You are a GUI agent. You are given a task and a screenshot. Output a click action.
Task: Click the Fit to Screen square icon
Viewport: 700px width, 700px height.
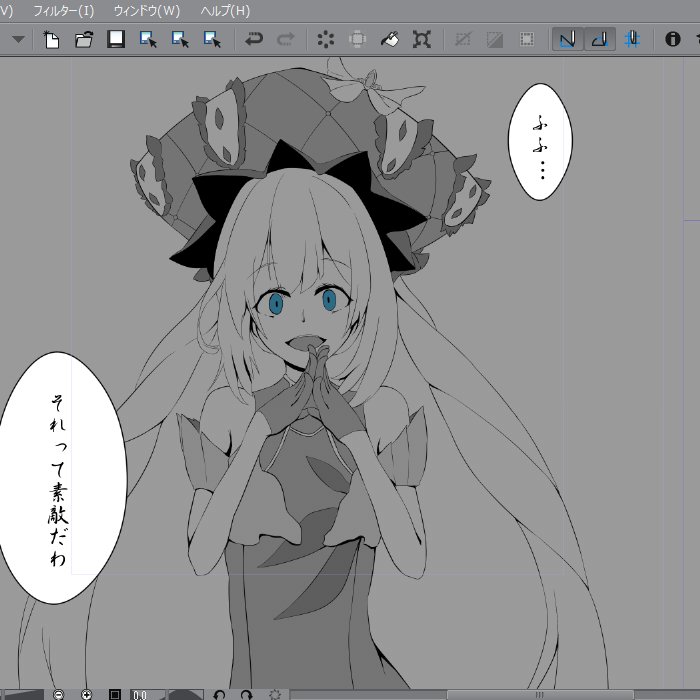point(115,695)
